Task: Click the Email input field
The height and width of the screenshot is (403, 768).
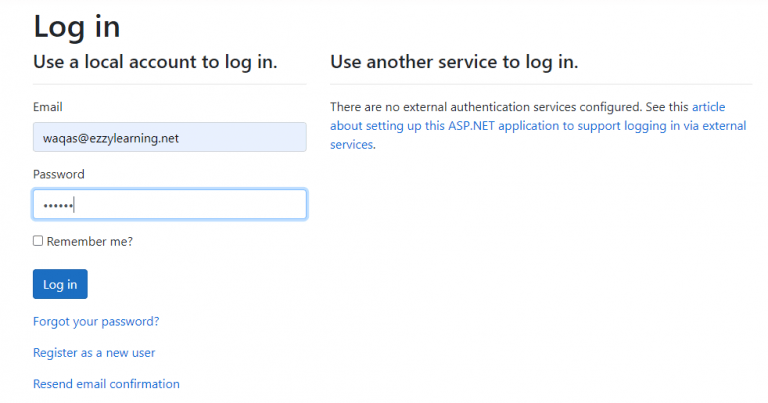Action: [169, 137]
